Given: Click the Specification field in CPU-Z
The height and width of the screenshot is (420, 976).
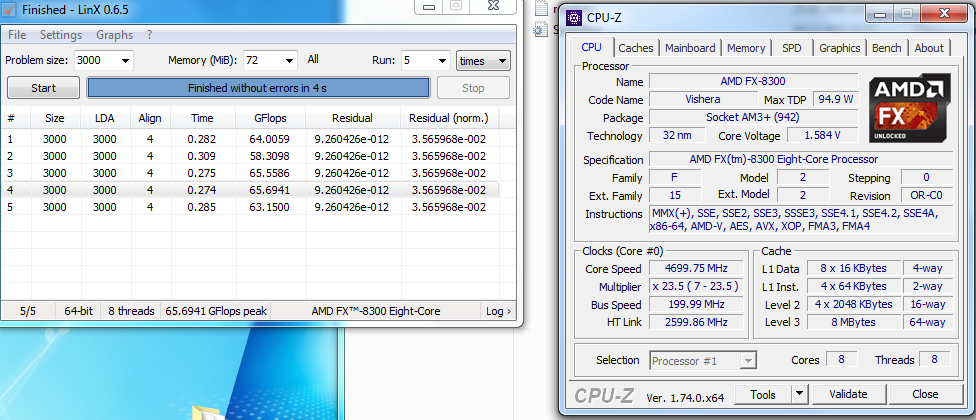Looking at the screenshot, I should [801, 159].
